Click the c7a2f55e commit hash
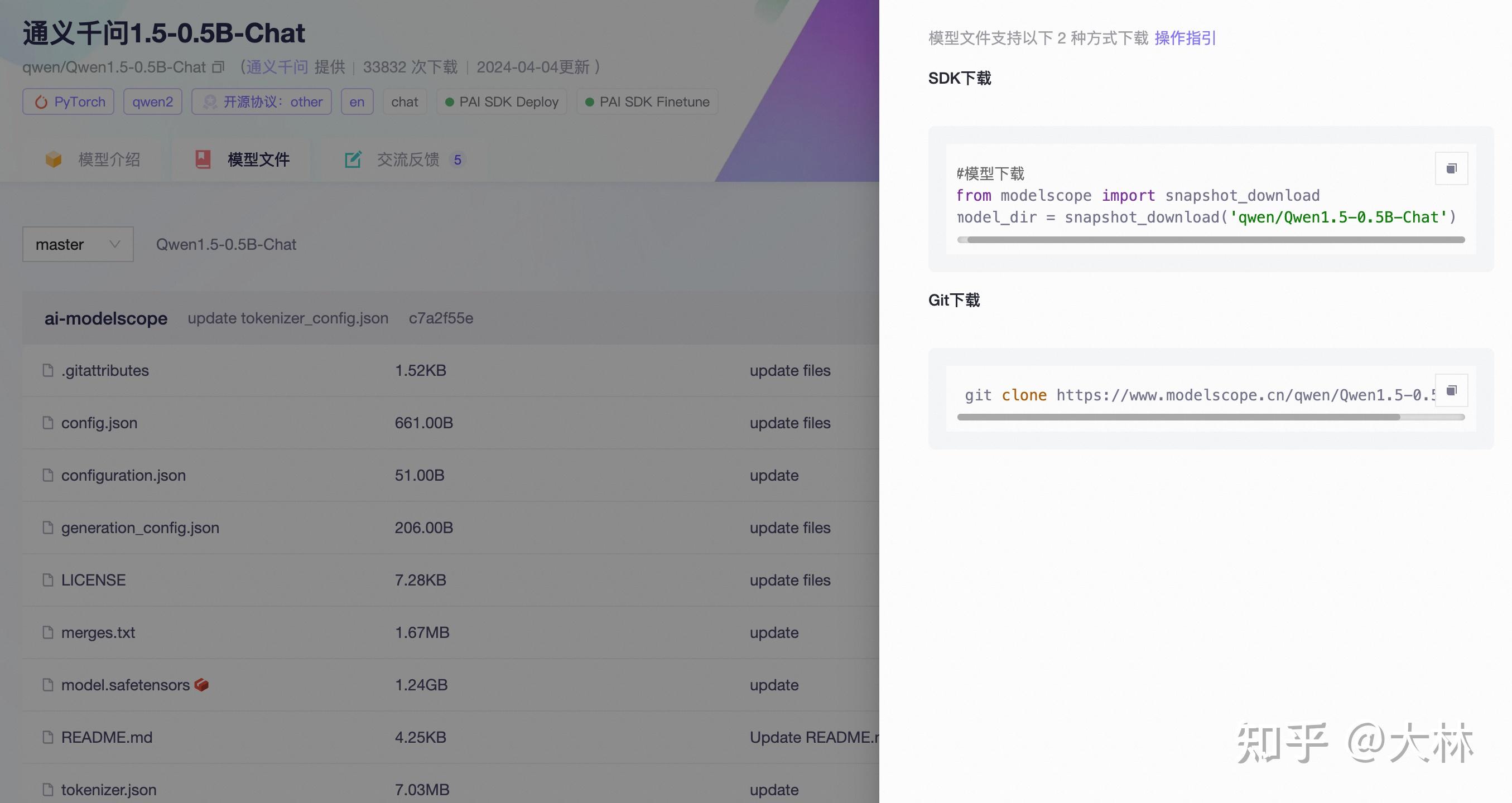The image size is (1512, 803). point(441,318)
